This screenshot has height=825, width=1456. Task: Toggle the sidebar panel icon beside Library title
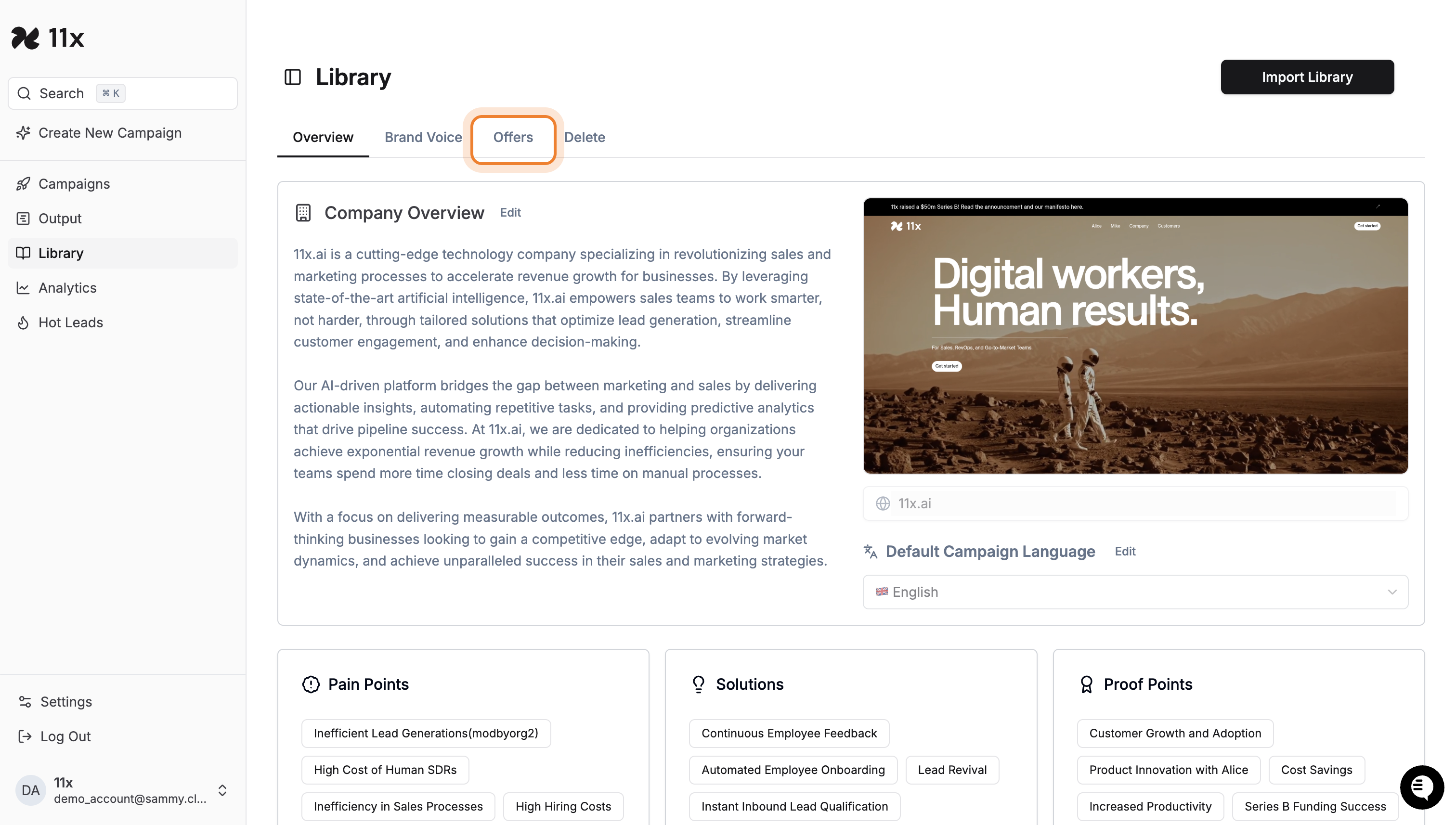coord(292,77)
